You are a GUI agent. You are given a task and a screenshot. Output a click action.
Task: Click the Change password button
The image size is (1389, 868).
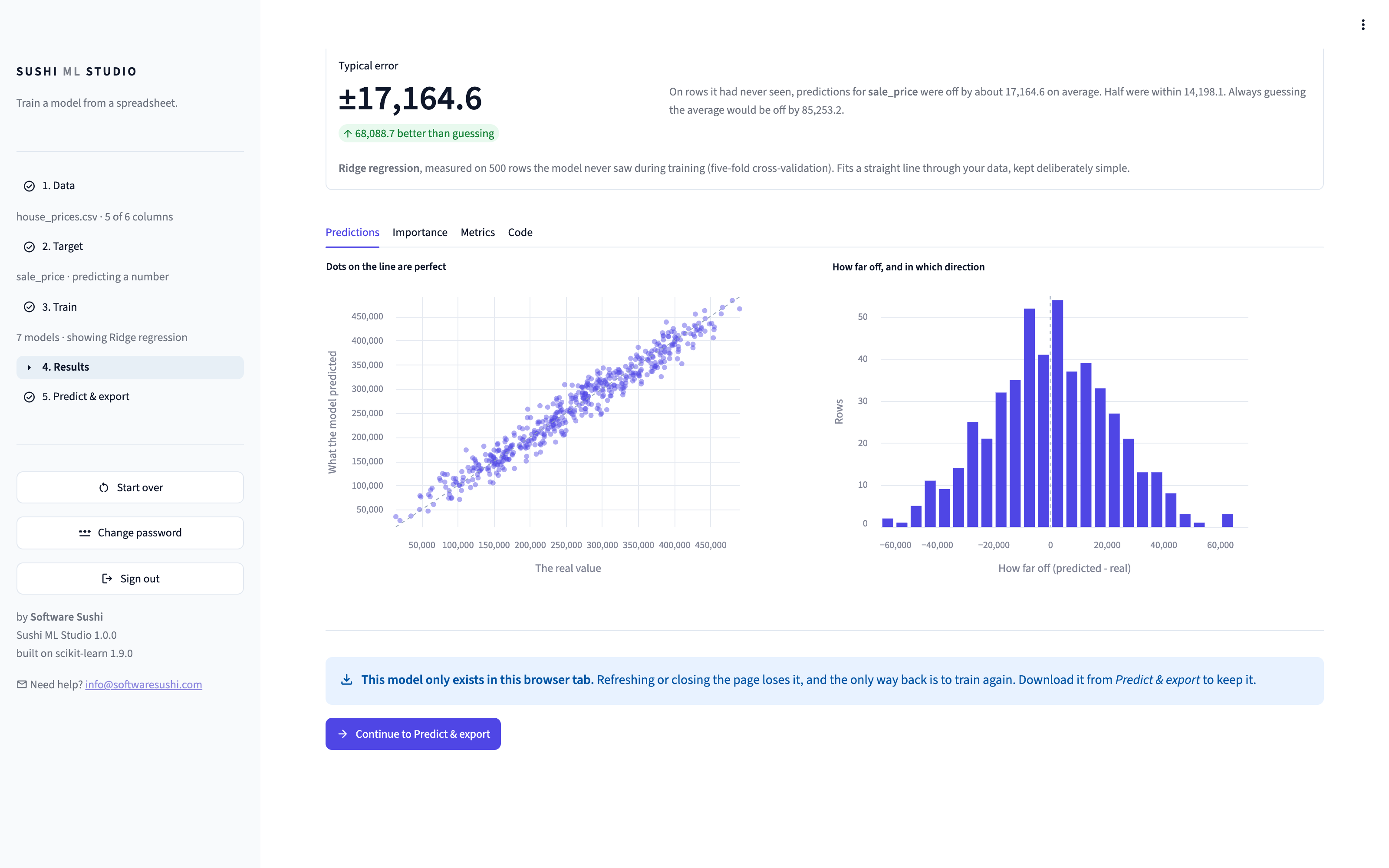click(130, 533)
